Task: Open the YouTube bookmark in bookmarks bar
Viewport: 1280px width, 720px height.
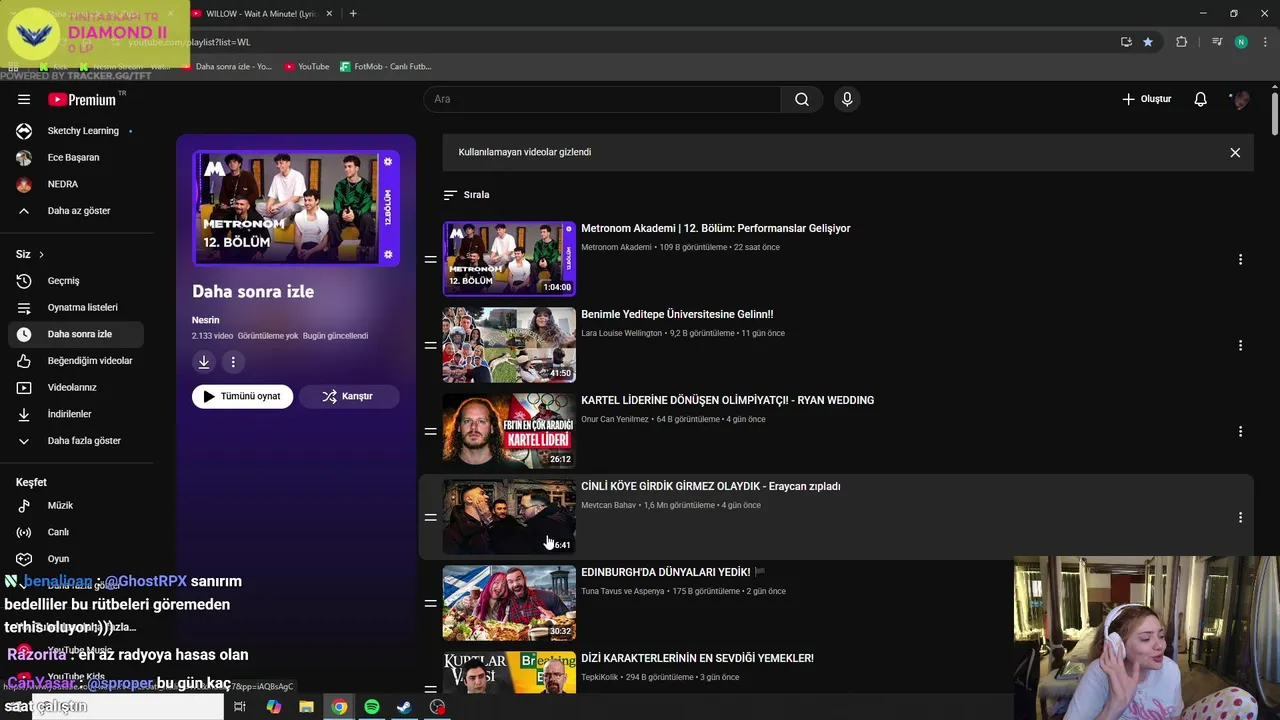Action: [307, 67]
